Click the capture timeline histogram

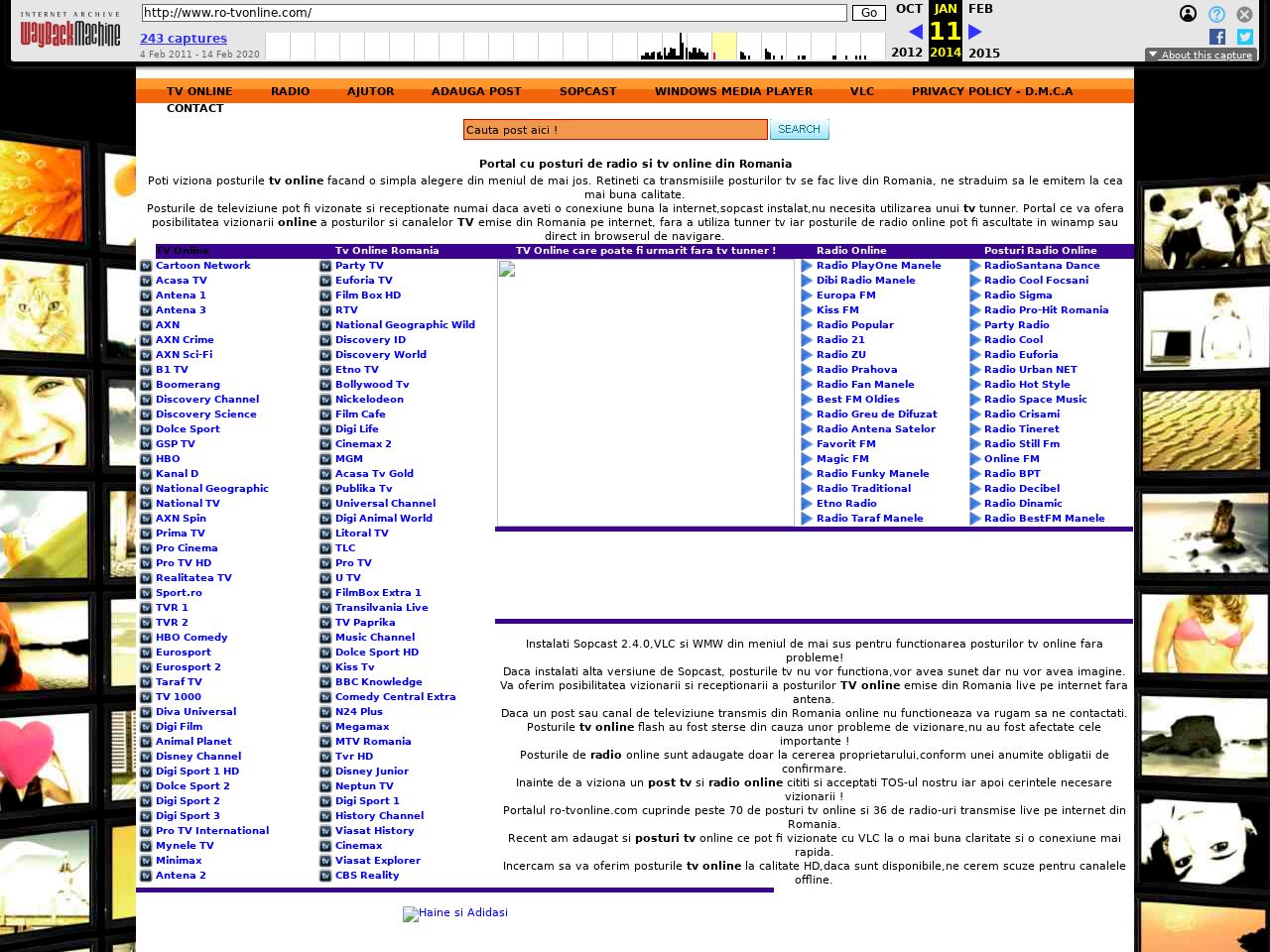tap(574, 47)
